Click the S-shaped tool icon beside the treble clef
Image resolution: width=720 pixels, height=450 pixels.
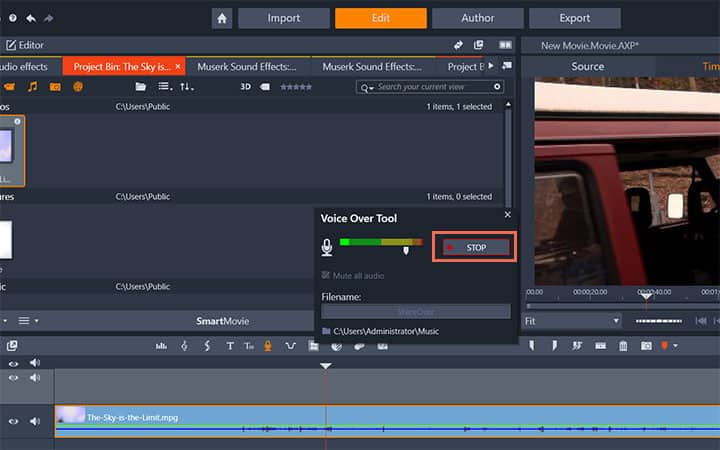[x=207, y=346]
